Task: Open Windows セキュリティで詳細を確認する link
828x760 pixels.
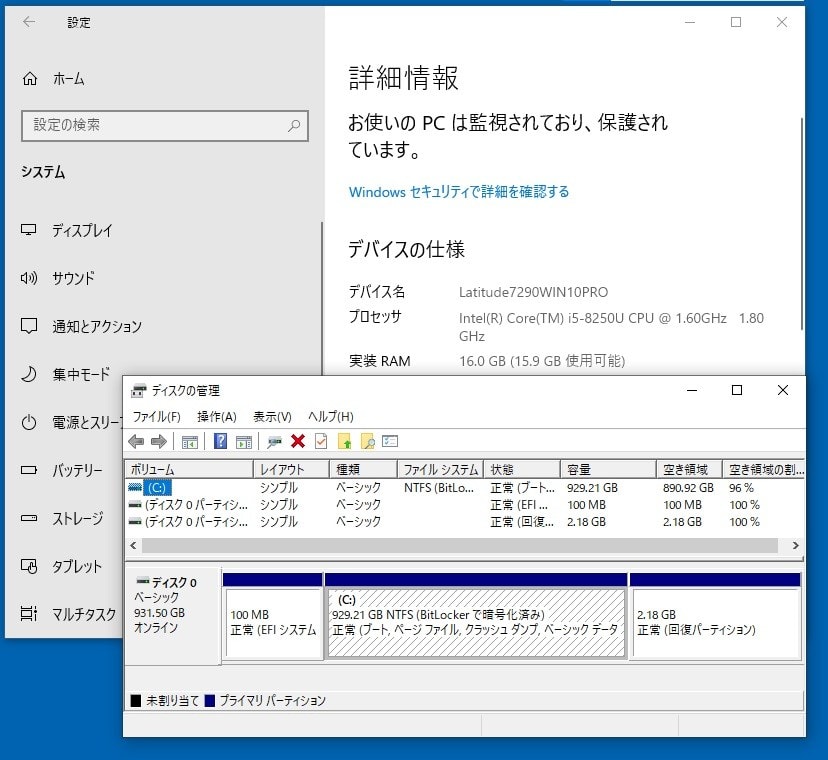Action: pyautogui.click(x=459, y=192)
